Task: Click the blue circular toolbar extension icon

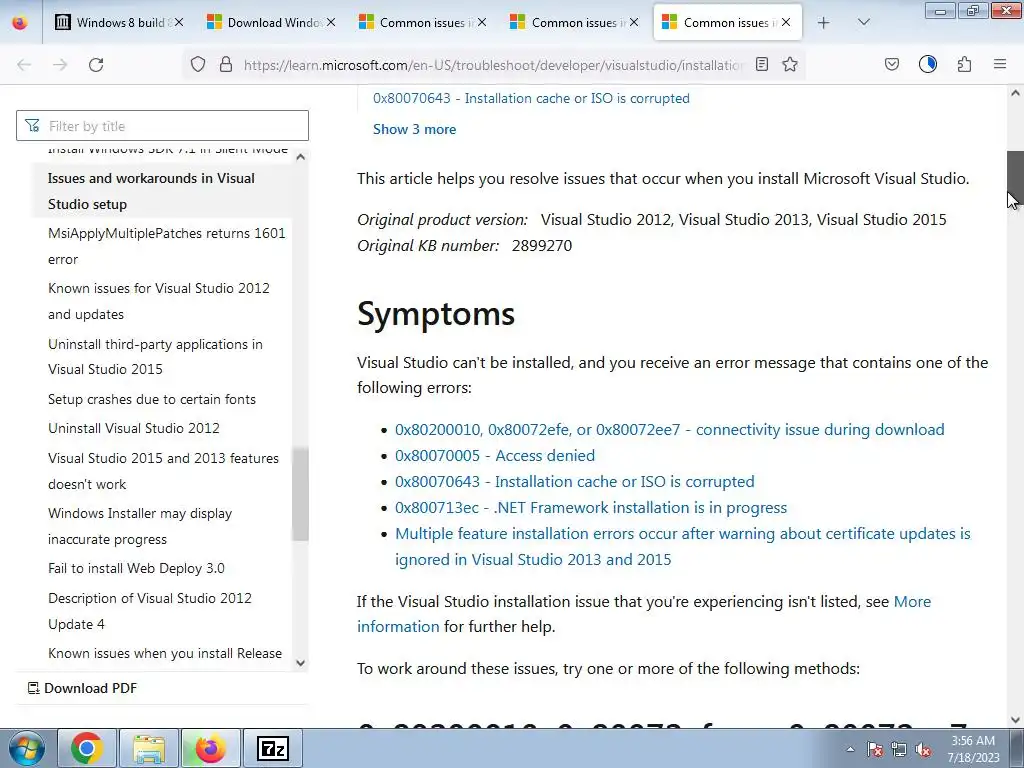Action: (x=928, y=65)
